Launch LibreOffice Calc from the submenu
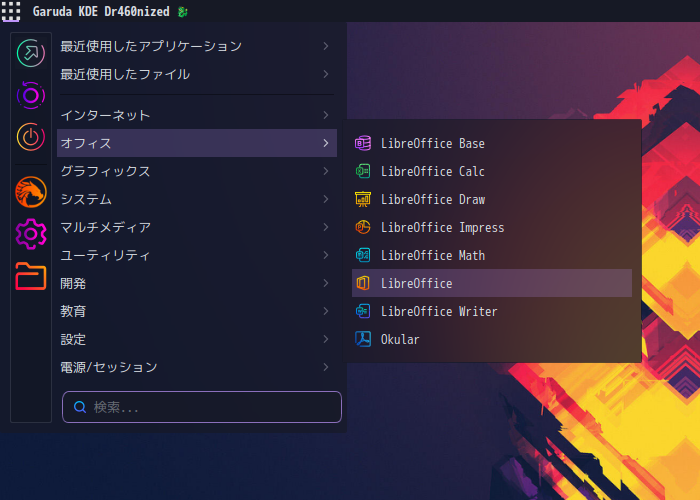The height and width of the screenshot is (500, 700). [492, 171]
